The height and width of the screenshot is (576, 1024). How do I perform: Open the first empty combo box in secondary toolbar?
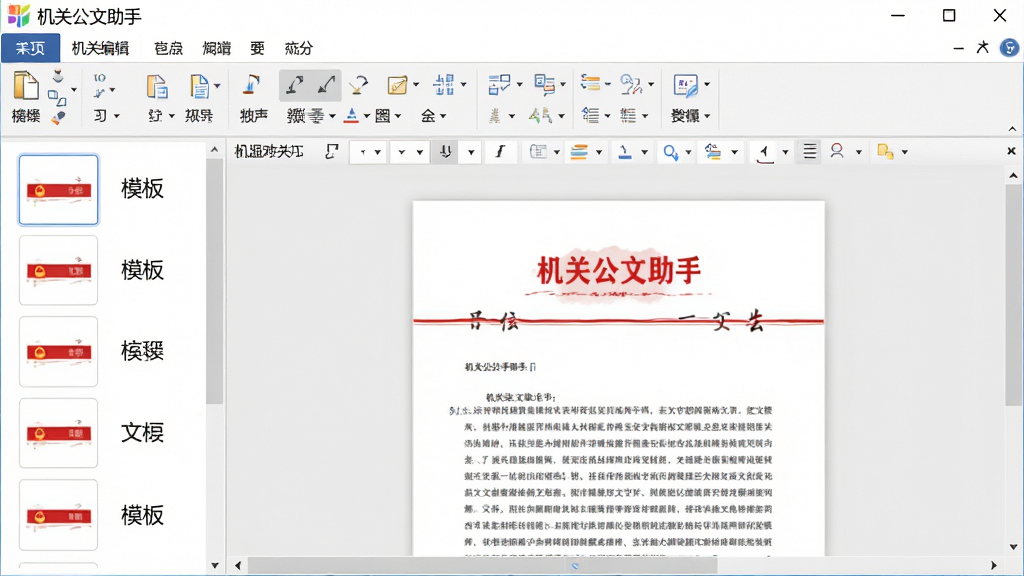click(x=368, y=152)
